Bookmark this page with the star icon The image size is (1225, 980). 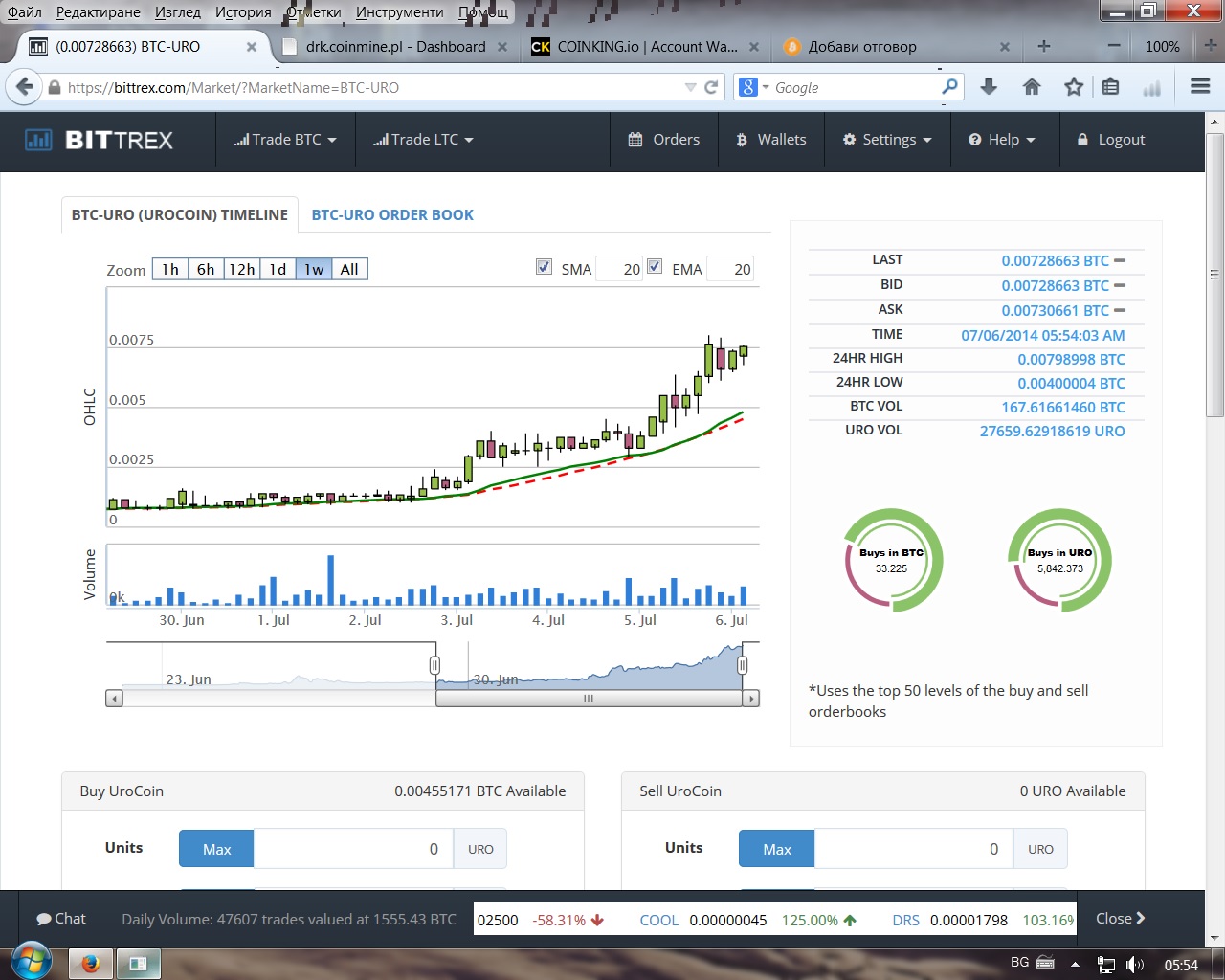tap(1074, 87)
